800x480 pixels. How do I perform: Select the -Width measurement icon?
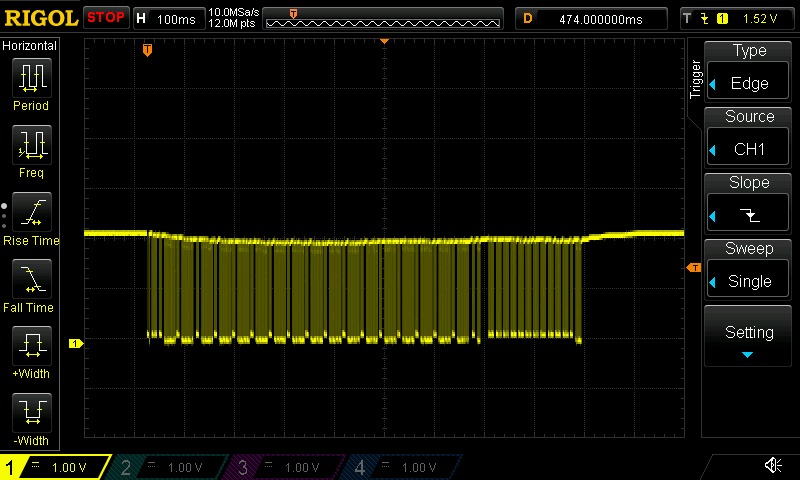[30, 418]
